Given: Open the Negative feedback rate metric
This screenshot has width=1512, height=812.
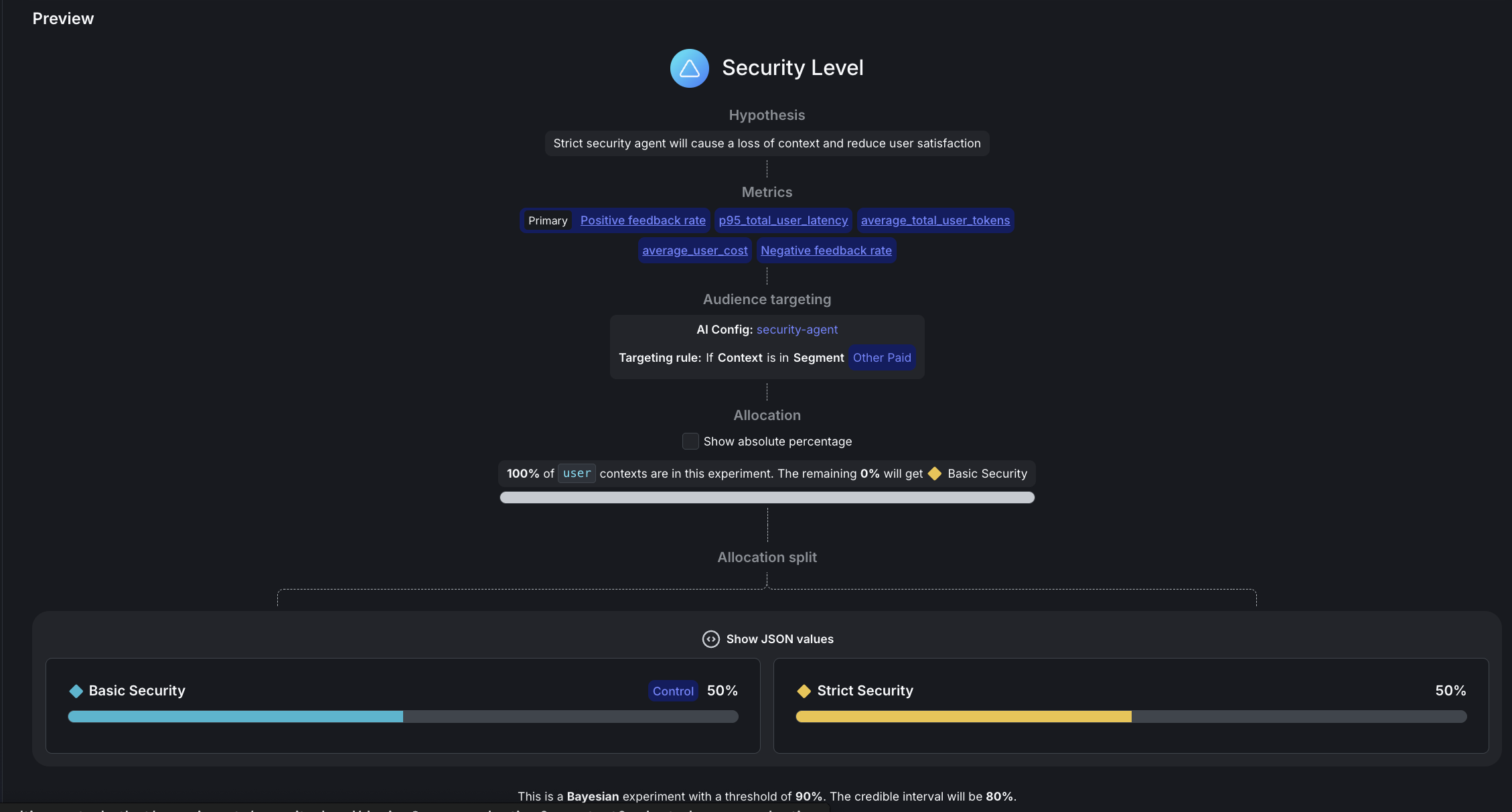Looking at the screenshot, I should point(826,250).
